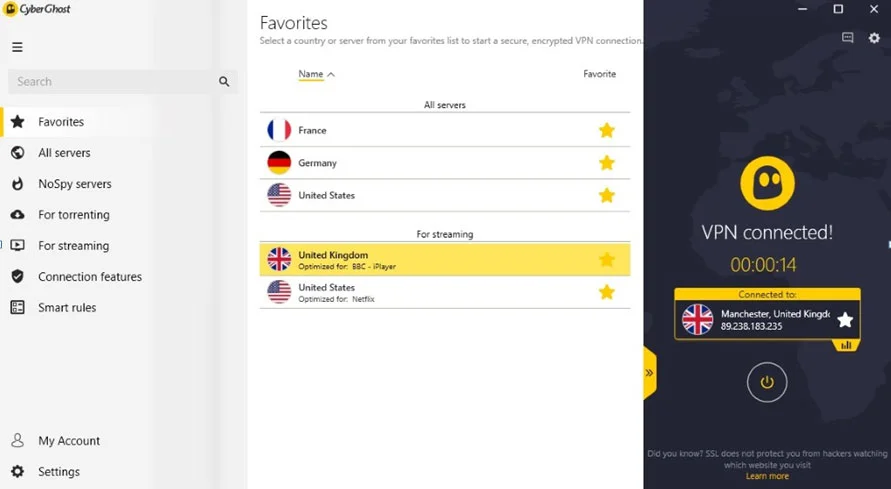Open My Account page
The width and height of the screenshot is (891, 489).
69,441
